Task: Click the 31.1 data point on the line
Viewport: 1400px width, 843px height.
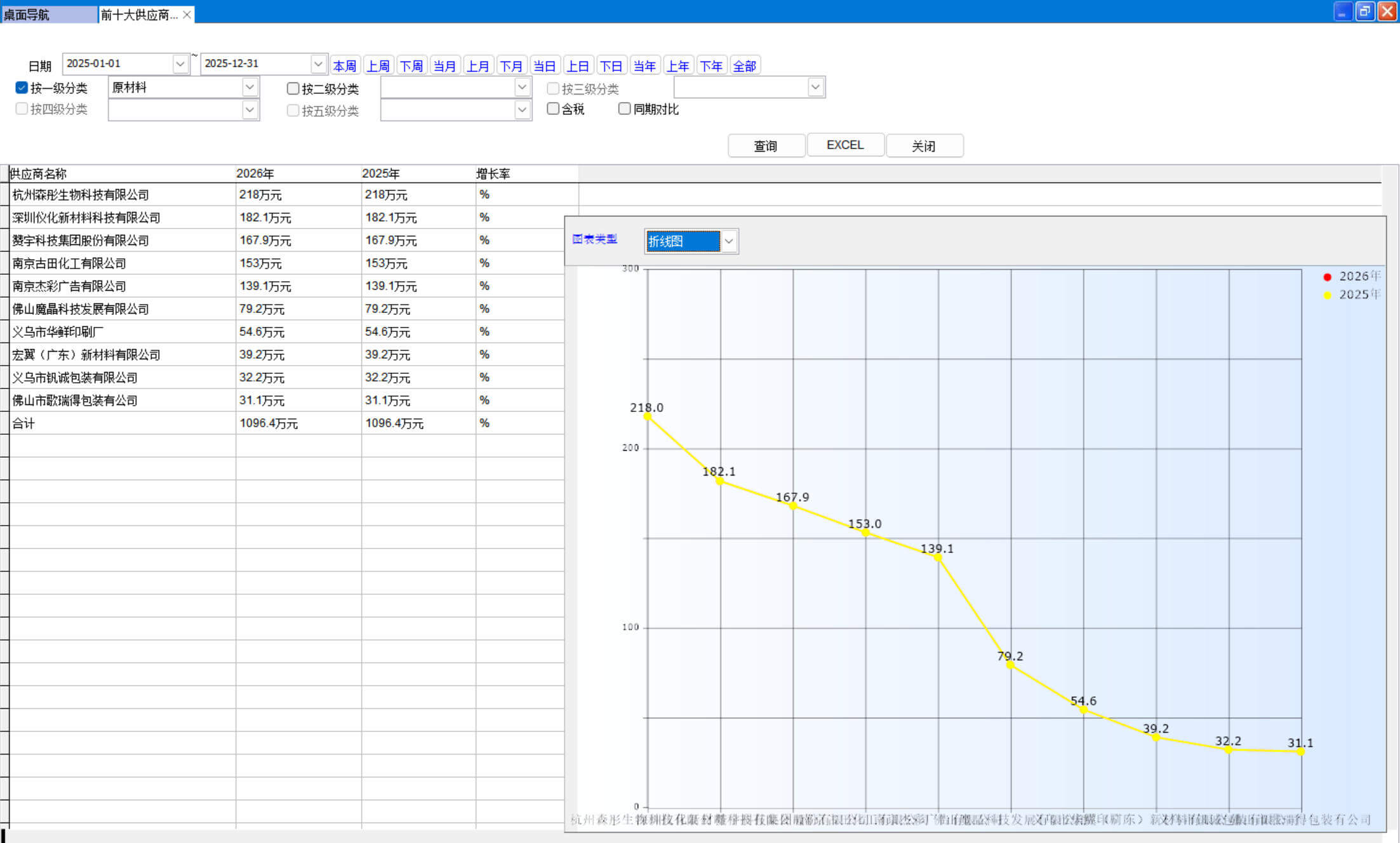Action: pos(1300,751)
